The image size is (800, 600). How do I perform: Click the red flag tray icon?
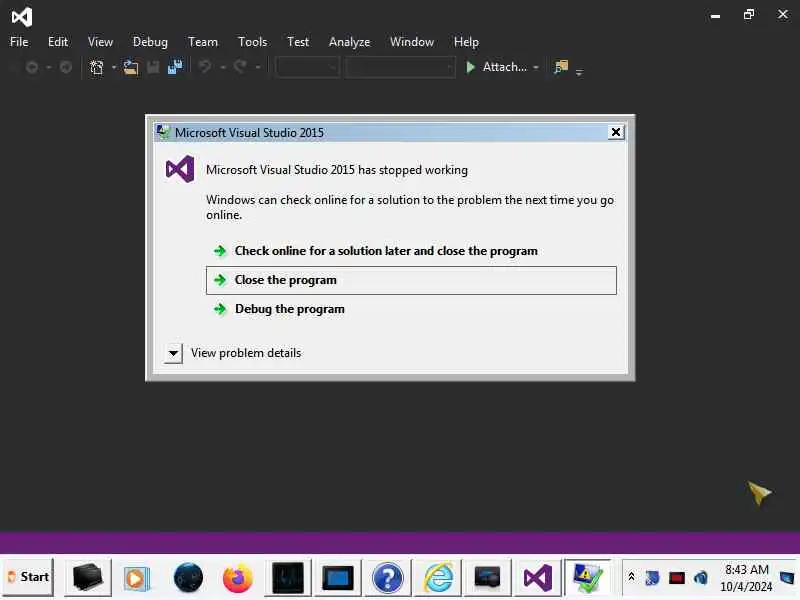(x=677, y=578)
